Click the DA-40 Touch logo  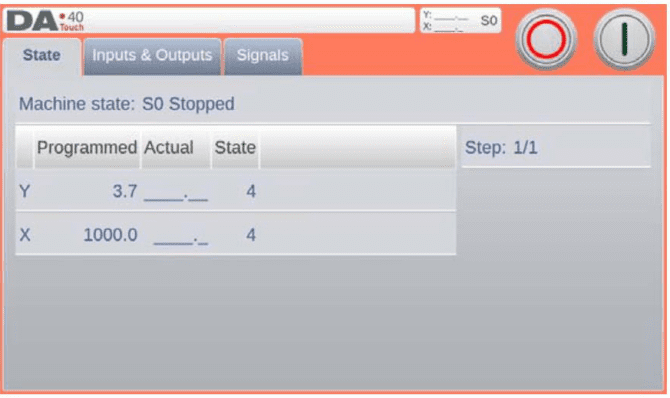[x=45, y=21]
